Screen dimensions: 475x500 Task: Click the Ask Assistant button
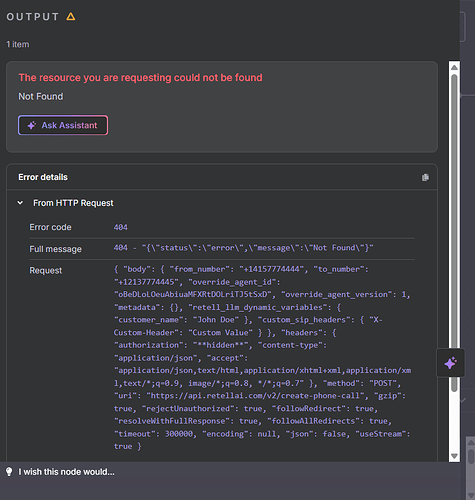pos(63,125)
